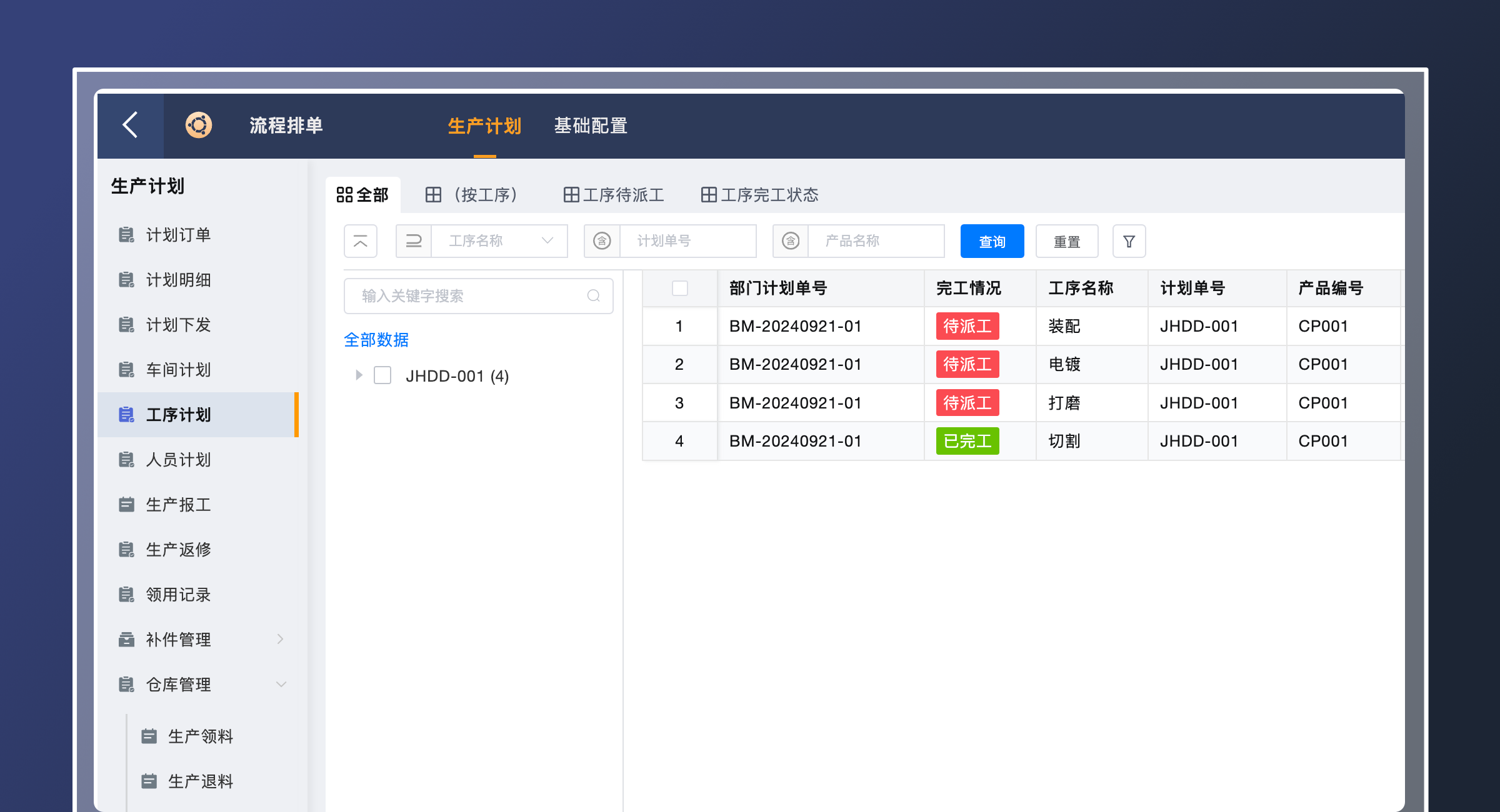Check the JHDD-001 tree checkbox
Image resolution: width=1500 pixels, height=812 pixels.
coord(382,375)
